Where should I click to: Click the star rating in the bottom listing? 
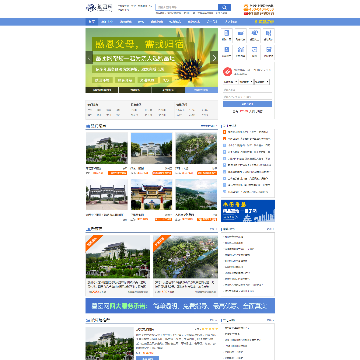point(209,329)
